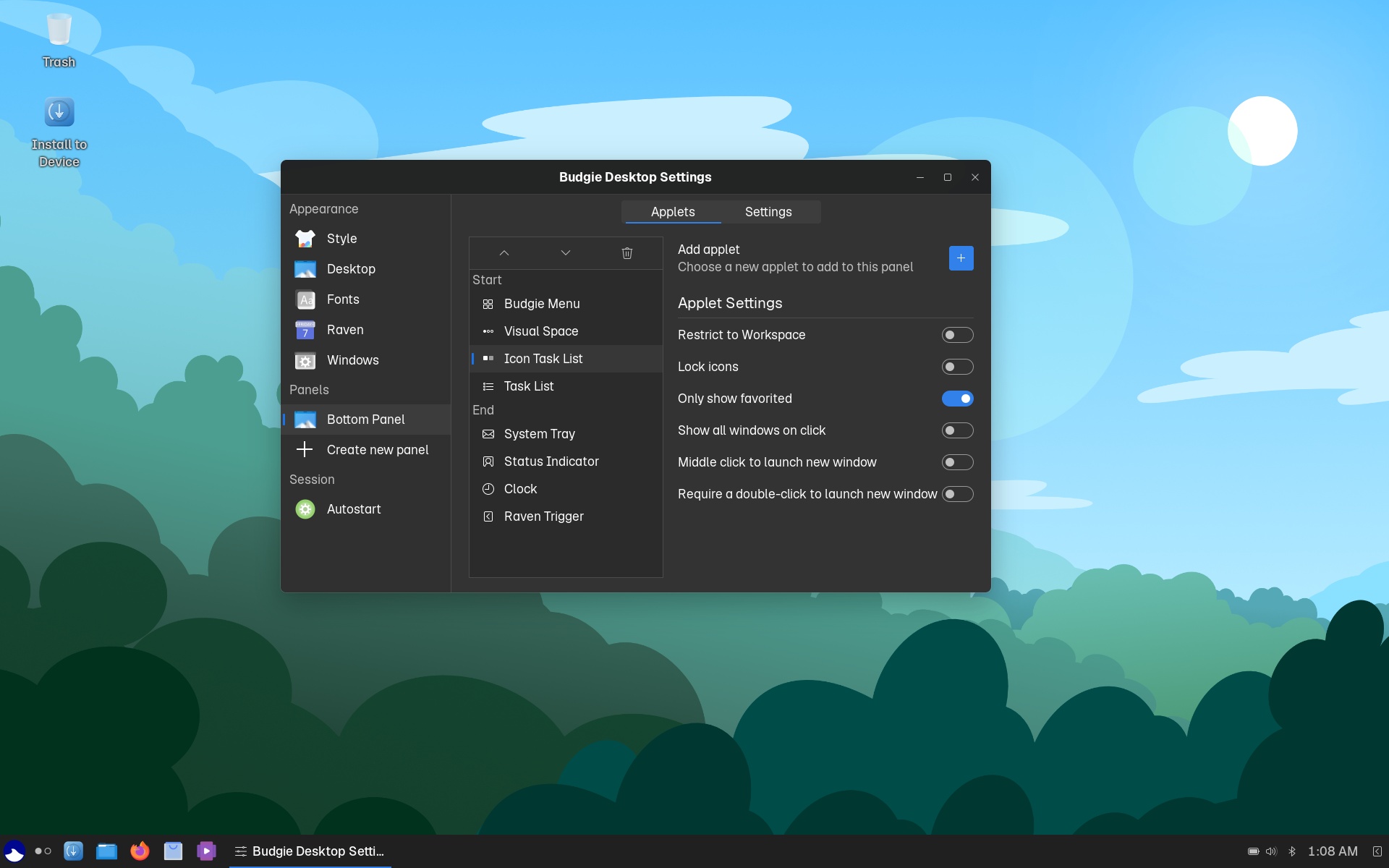
Task: Click the blue plus Add applet button
Action: coord(961,258)
